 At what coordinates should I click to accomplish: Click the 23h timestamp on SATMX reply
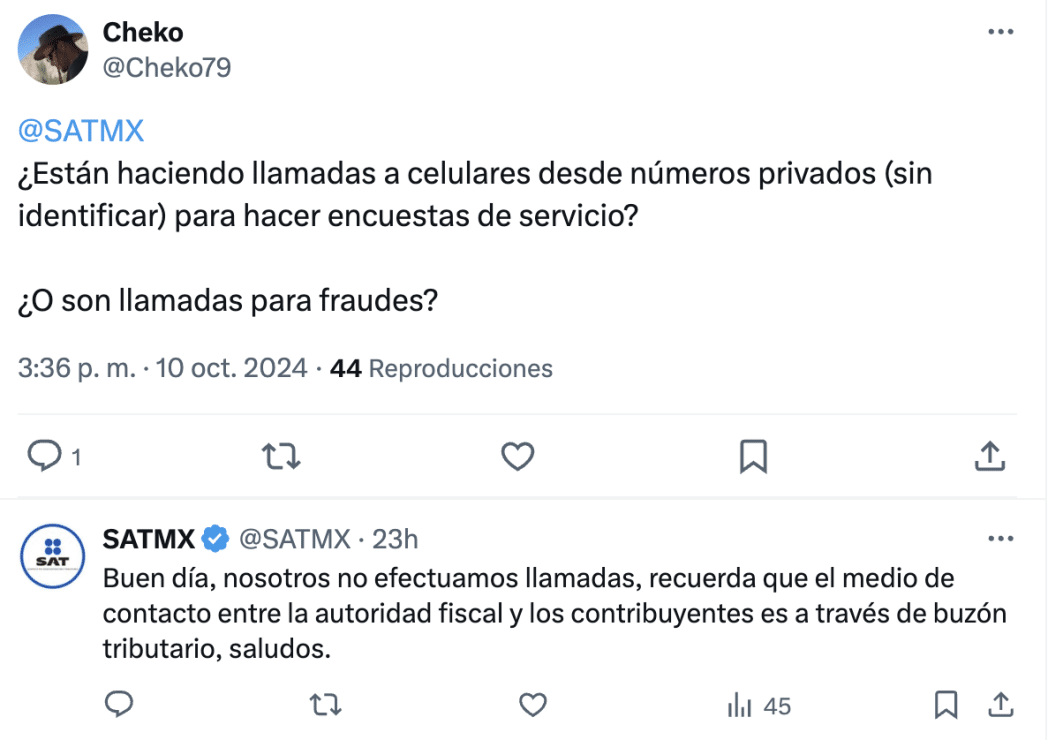(x=395, y=540)
